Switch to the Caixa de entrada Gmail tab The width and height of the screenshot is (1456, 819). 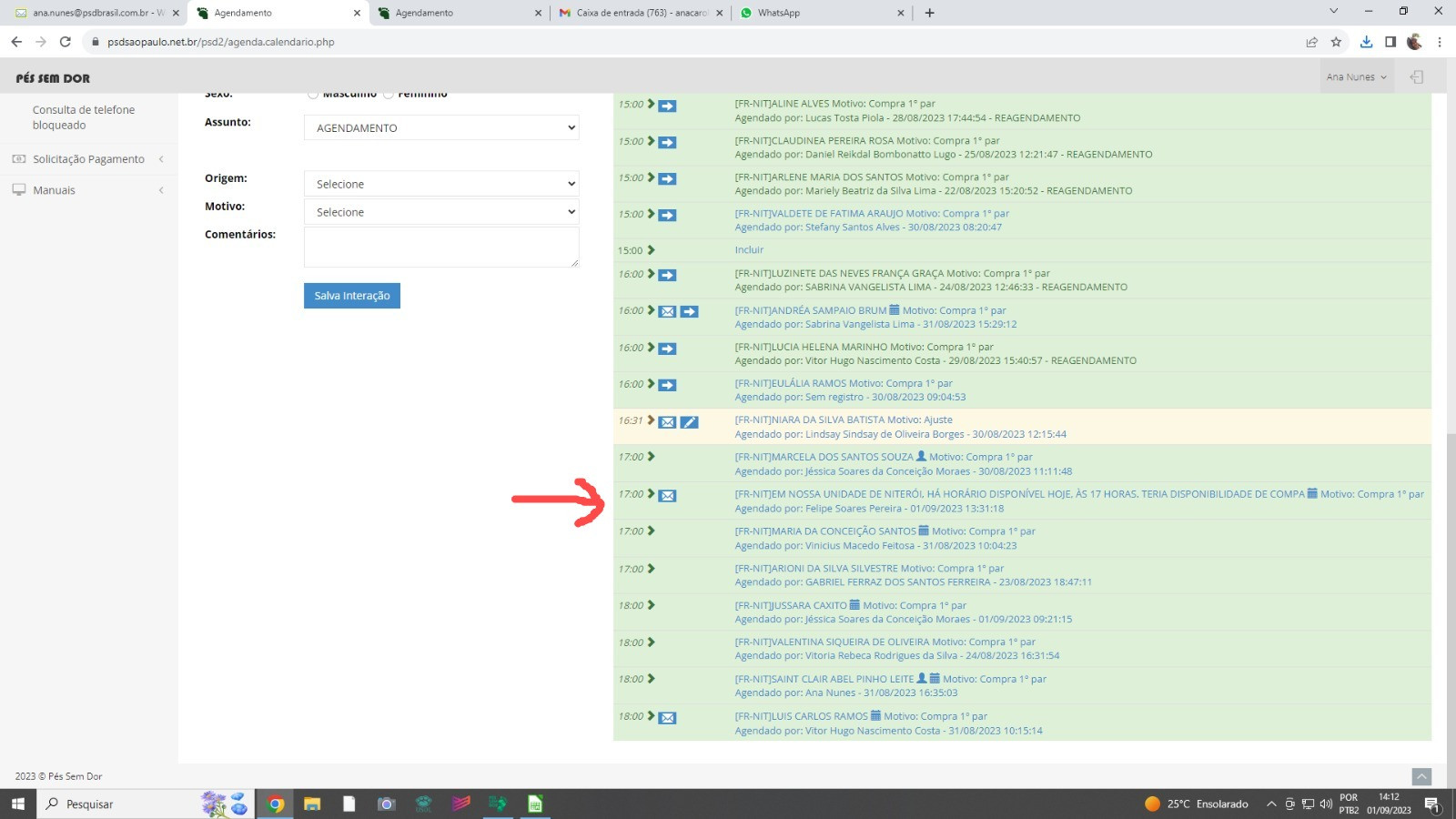point(641,13)
